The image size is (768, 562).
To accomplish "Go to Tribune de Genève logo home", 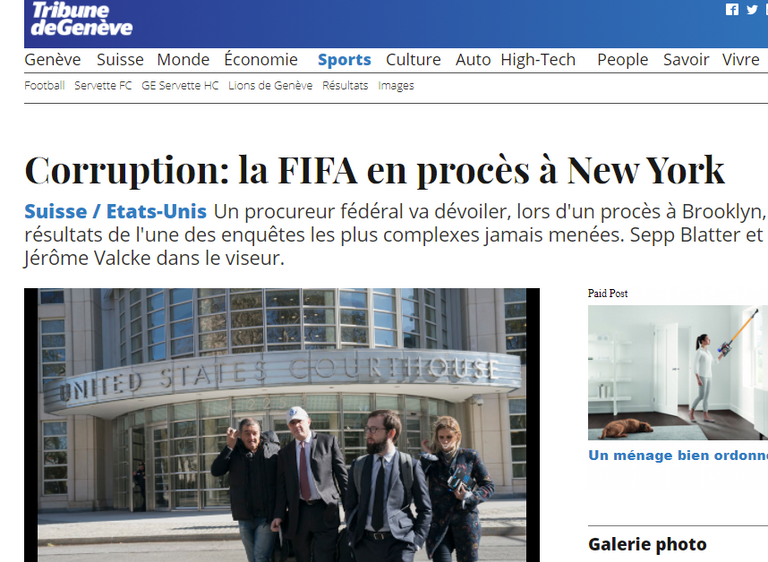I will coord(81,19).
